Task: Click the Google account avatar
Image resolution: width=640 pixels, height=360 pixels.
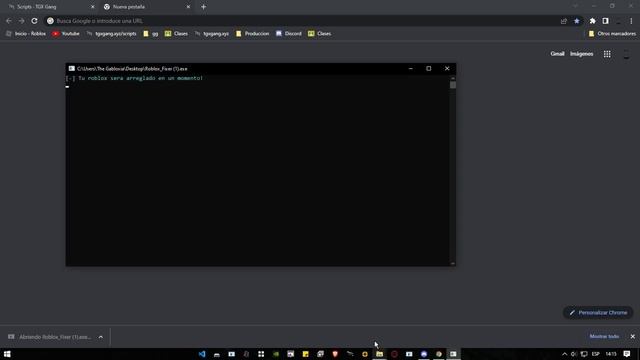Action: (627, 54)
